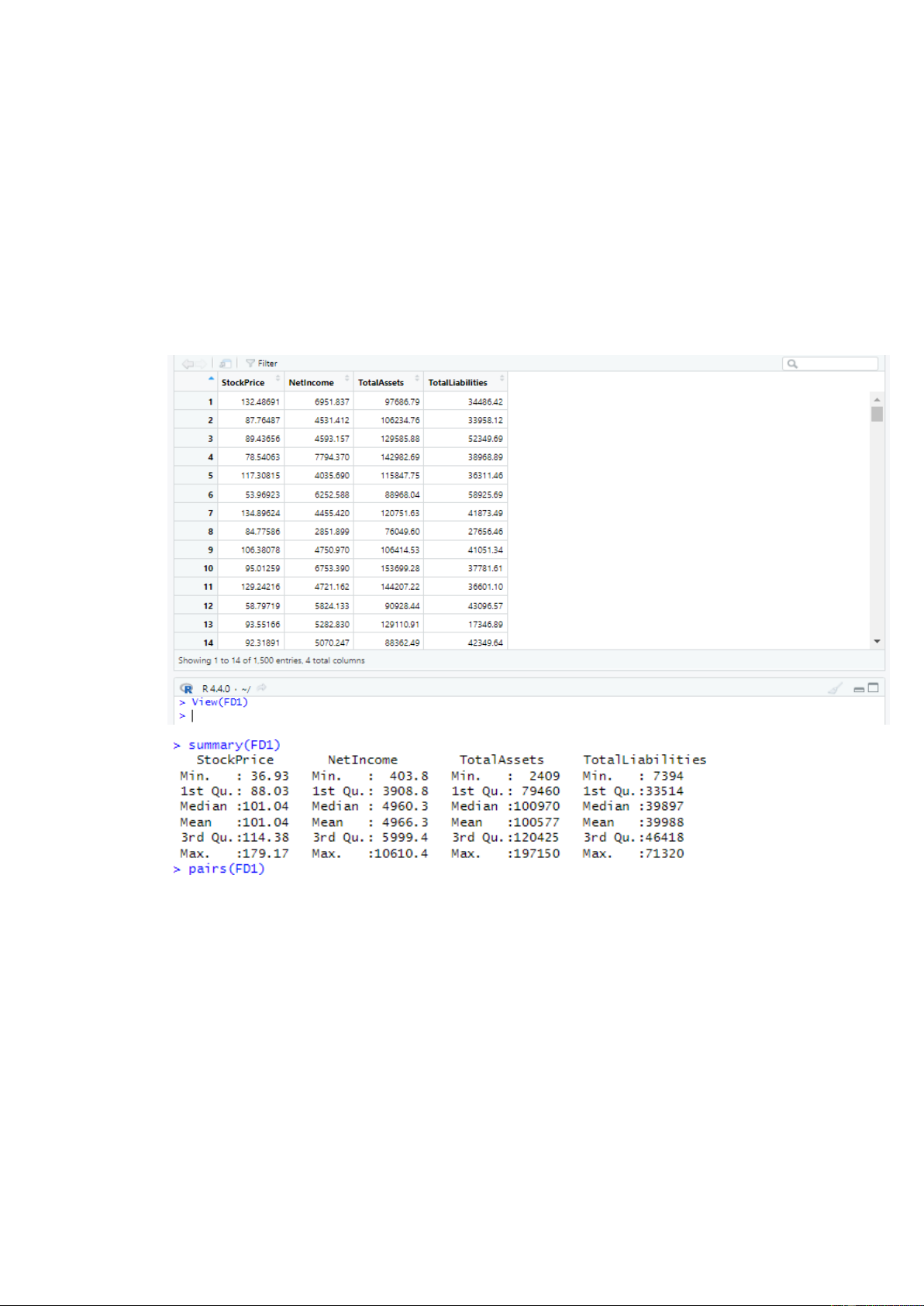Image resolution: width=924 pixels, height=1306 pixels.
Task: Sort by TotalAssets column header
Action: [x=388, y=383]
